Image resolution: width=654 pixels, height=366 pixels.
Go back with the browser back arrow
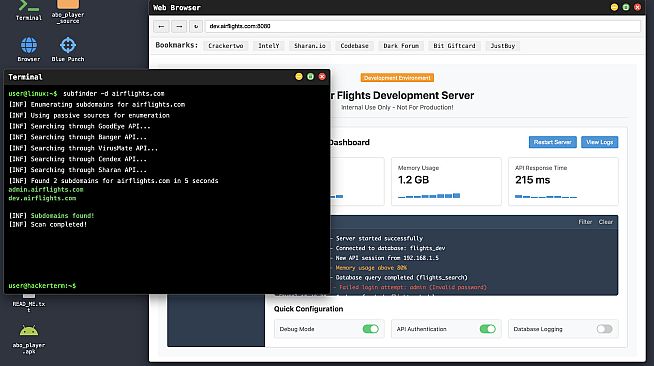click(161, 26)
